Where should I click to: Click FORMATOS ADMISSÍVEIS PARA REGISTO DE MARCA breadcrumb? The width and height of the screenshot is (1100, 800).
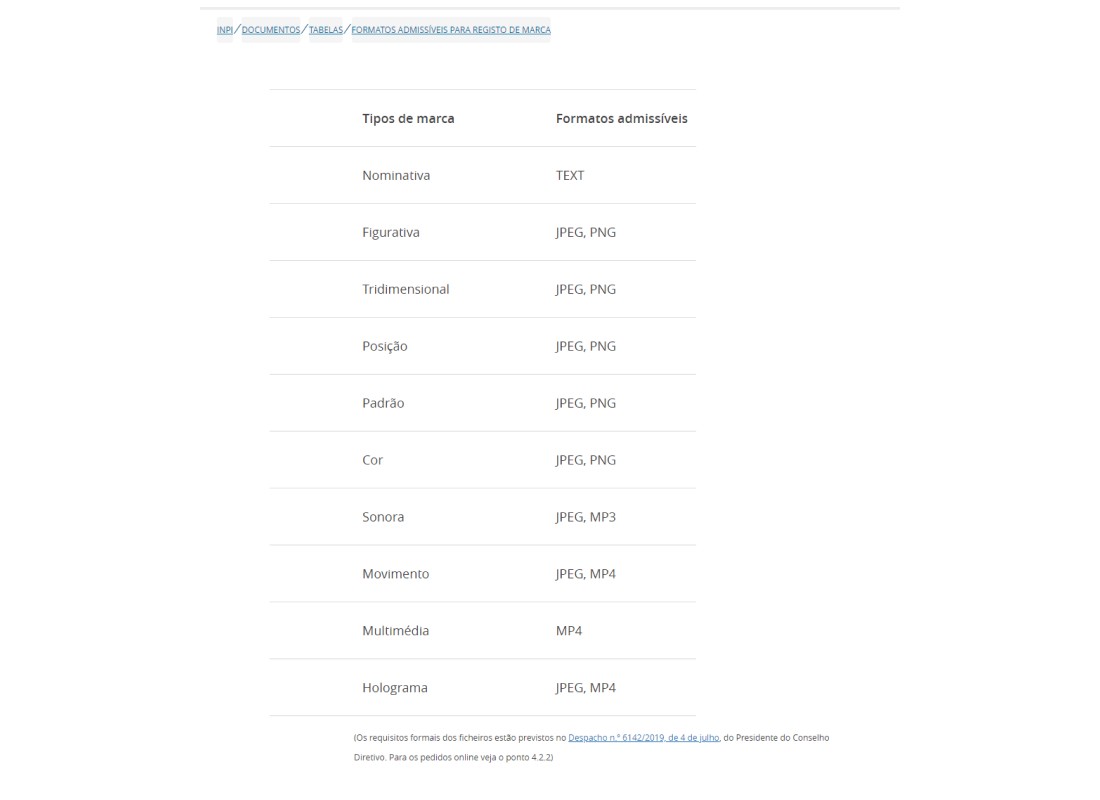(451, 29)
